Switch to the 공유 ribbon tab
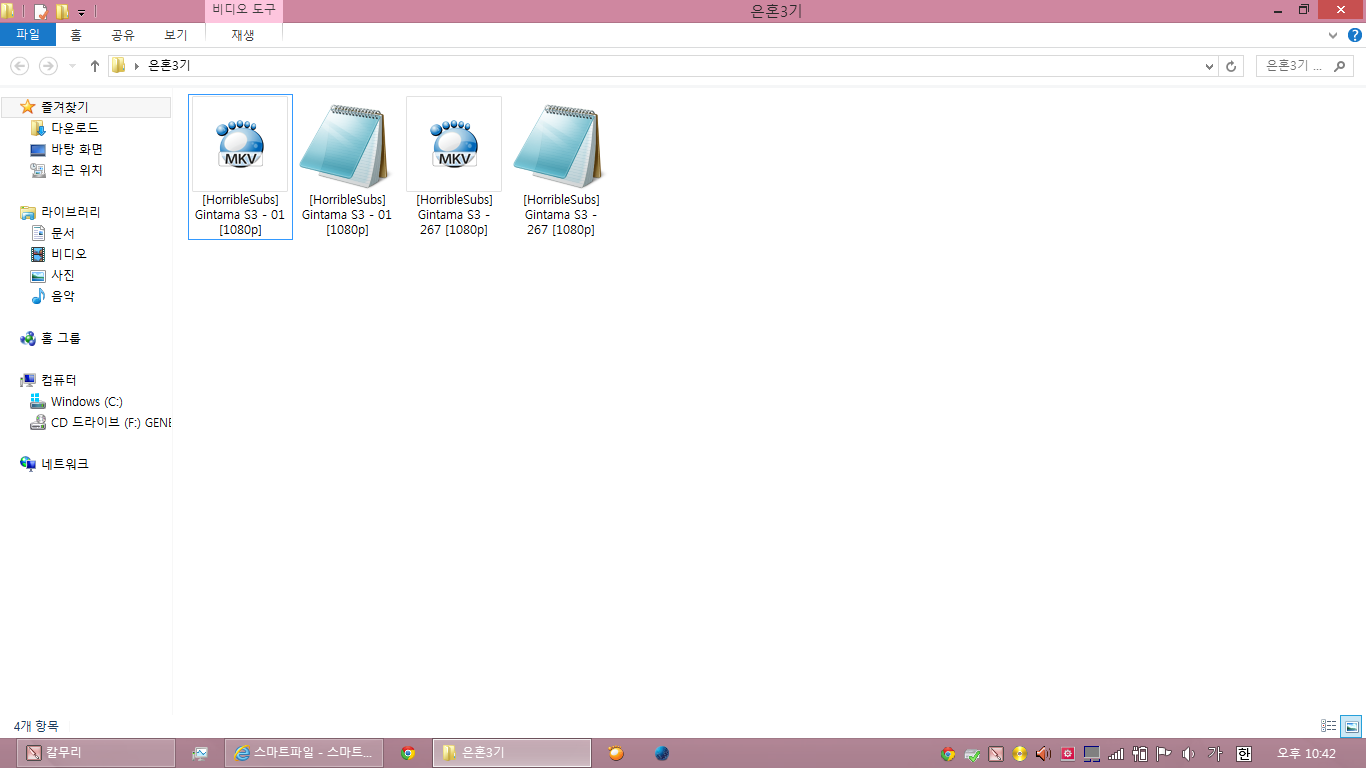This screenshot has width=1366, height=768. pos(123,35)
